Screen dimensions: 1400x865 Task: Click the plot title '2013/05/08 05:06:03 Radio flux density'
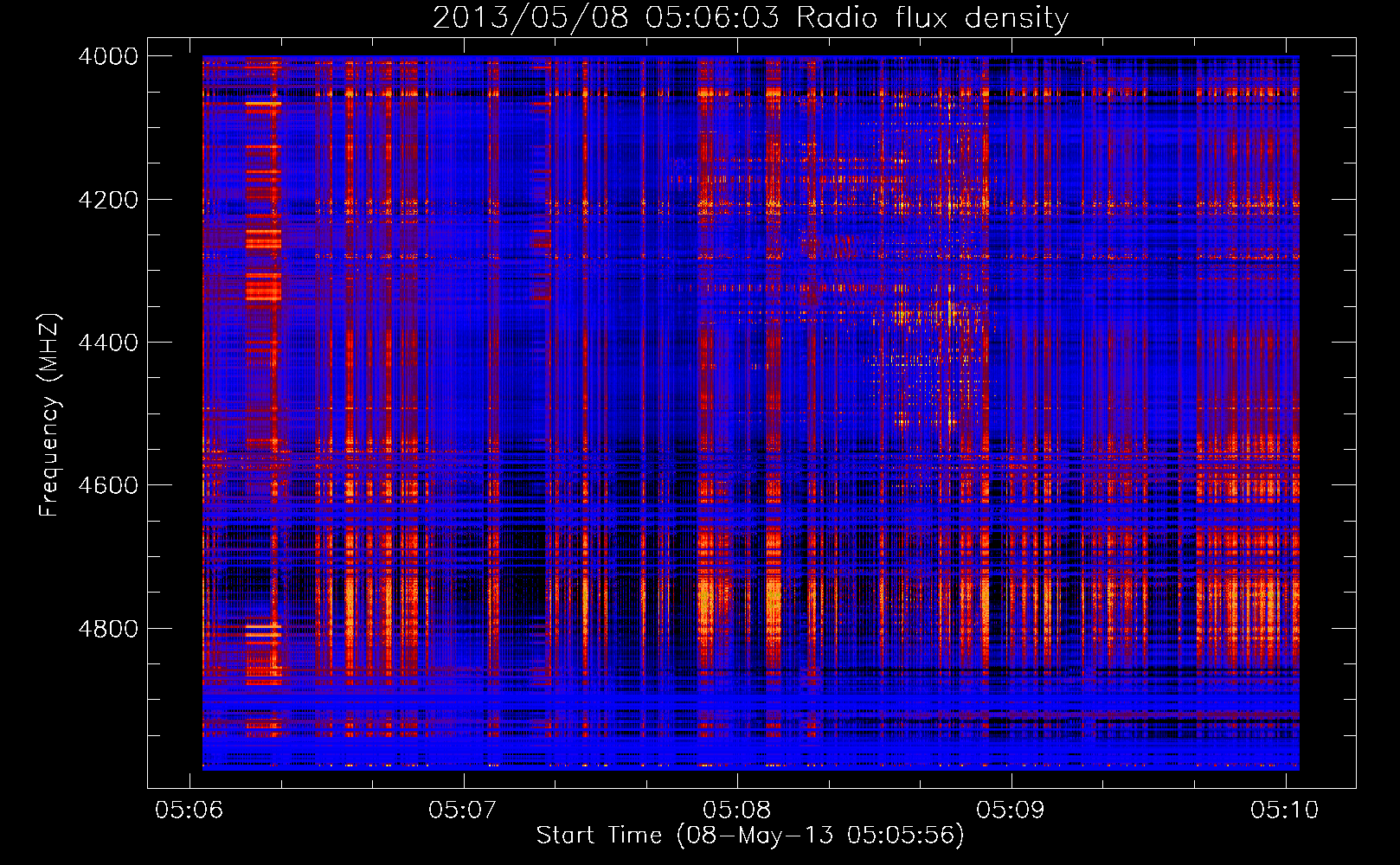750,18
